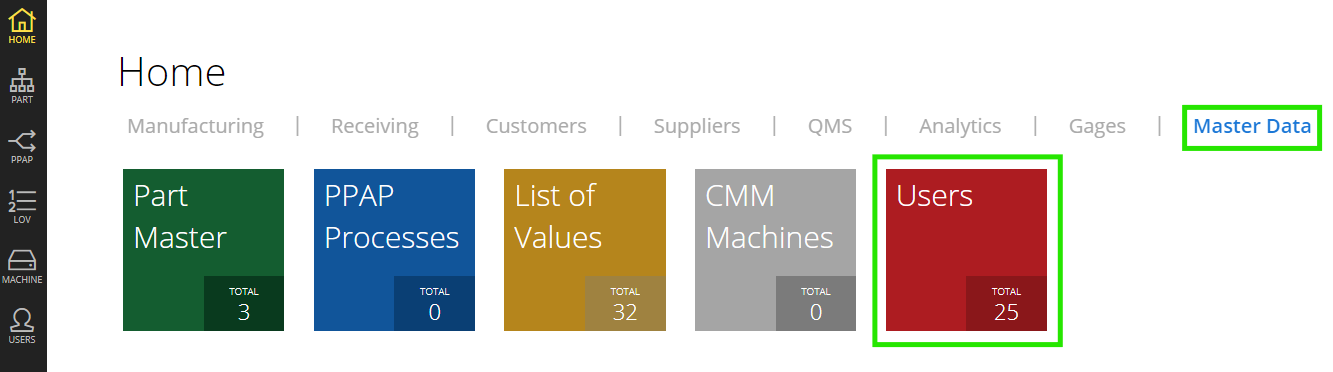Select the Gages tab
The width and height of the screenshot is (1333, 372).
[1097, 126]
